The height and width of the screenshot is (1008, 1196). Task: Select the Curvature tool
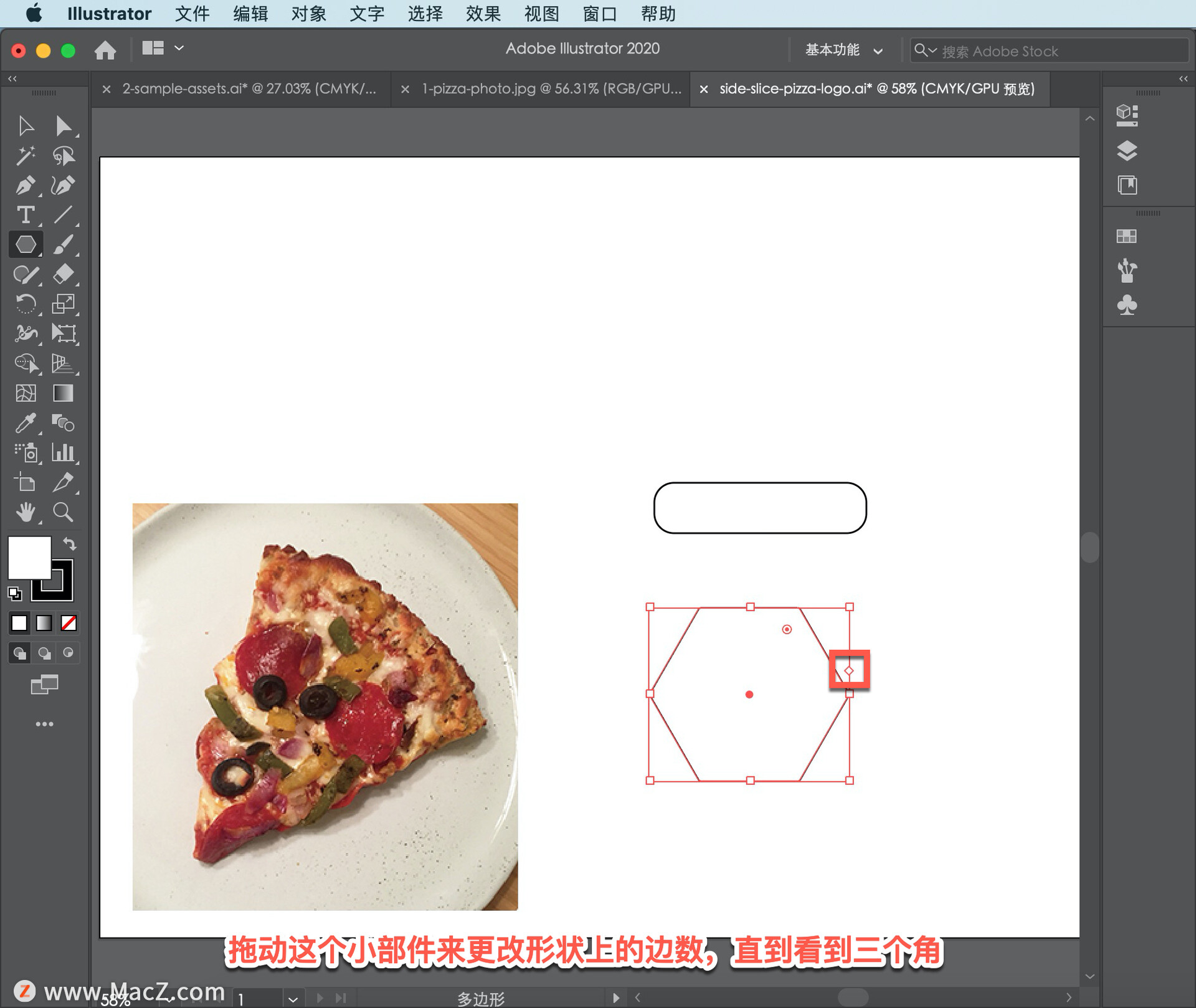pyautogui.click(x=63, y=185)
